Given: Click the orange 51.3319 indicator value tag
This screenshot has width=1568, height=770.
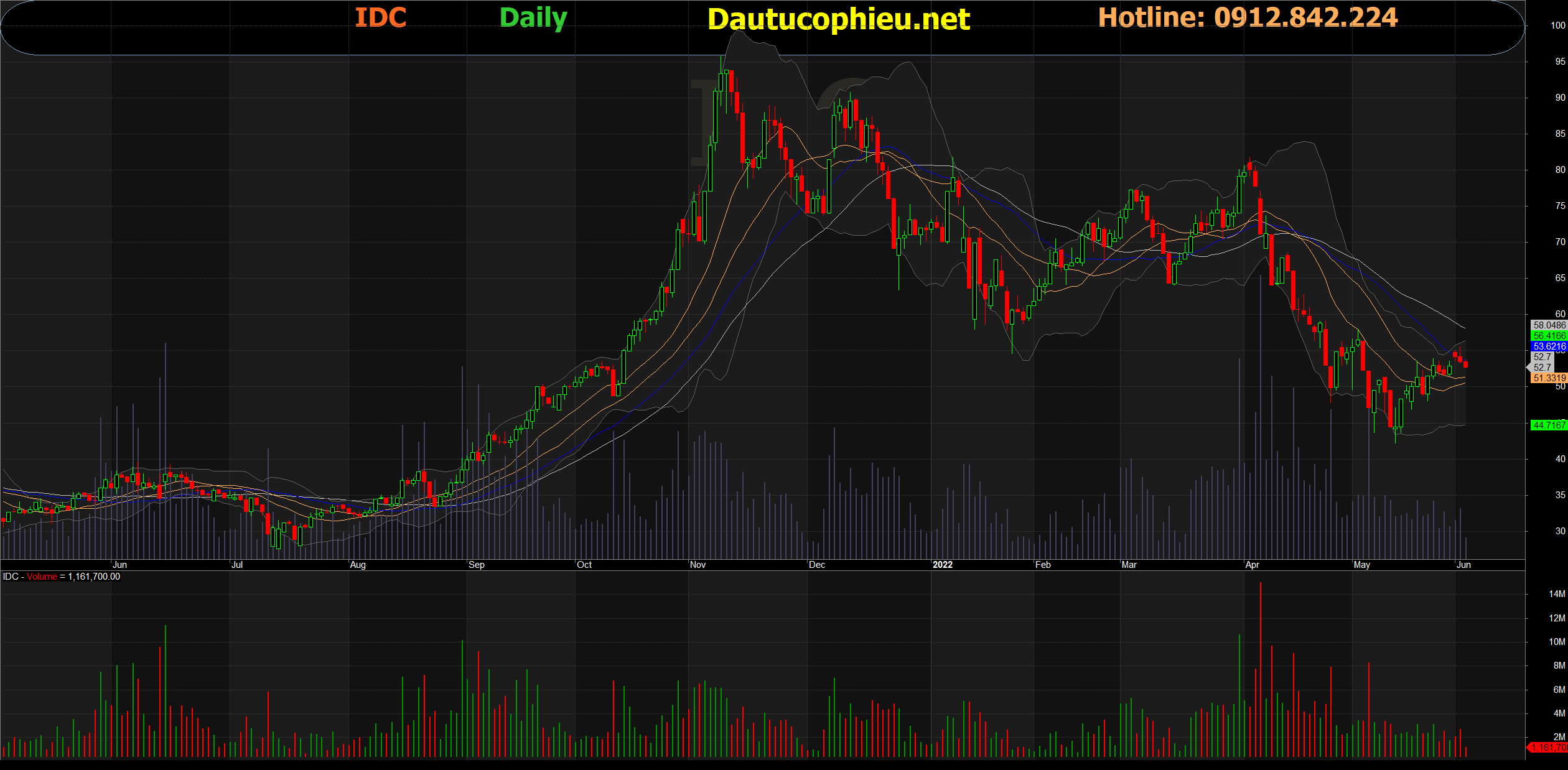Looking at the screenshot, I should [x=1549, y=378].
